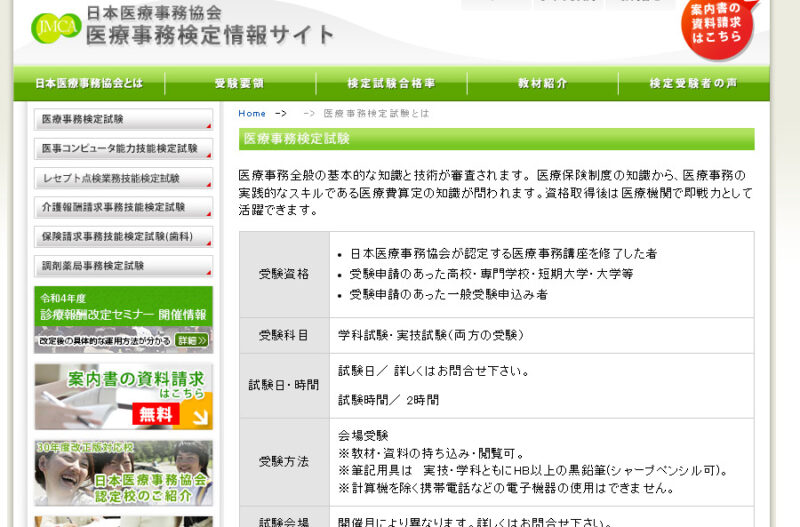Viewport: 800px width, 527px height.
Task: Click the 医療事務検定情報サイト site title
Action: pyautogui.click(x=210, y=35)
